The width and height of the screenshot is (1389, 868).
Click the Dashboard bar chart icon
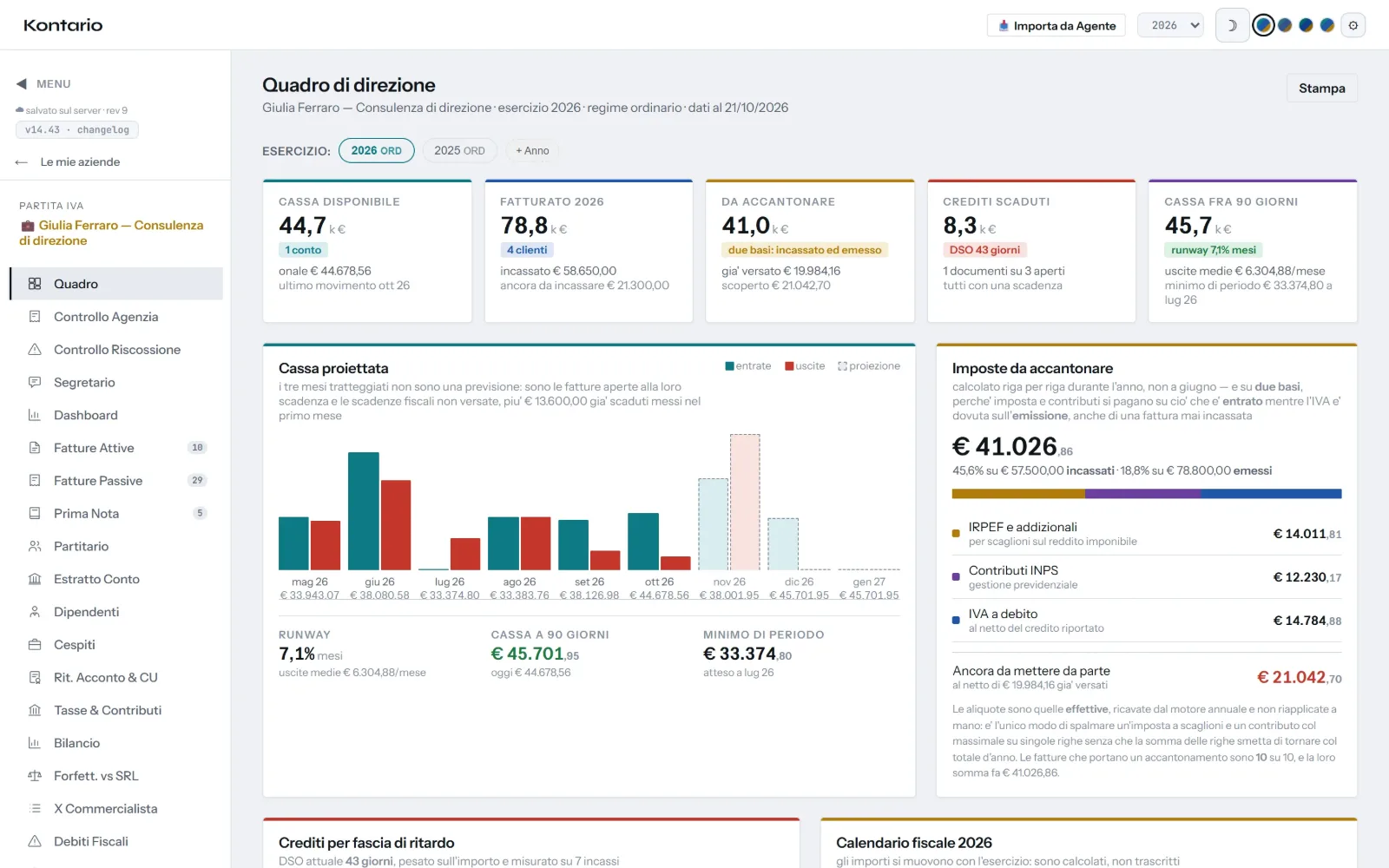click(35, 415)
